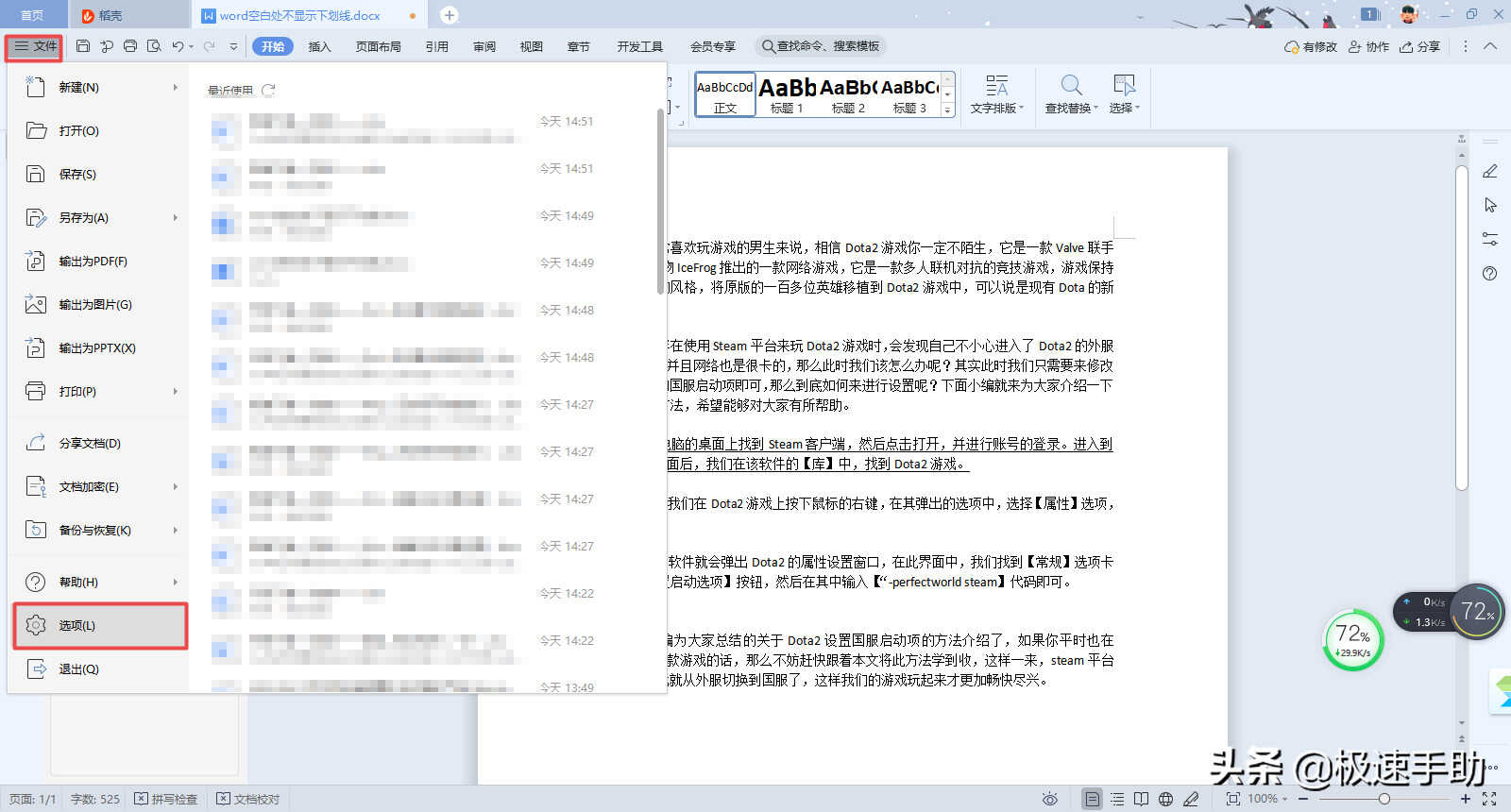Click 备份与恢复(K) menu entry
The image size is (1511, 812).
click(x=100, y=530)
